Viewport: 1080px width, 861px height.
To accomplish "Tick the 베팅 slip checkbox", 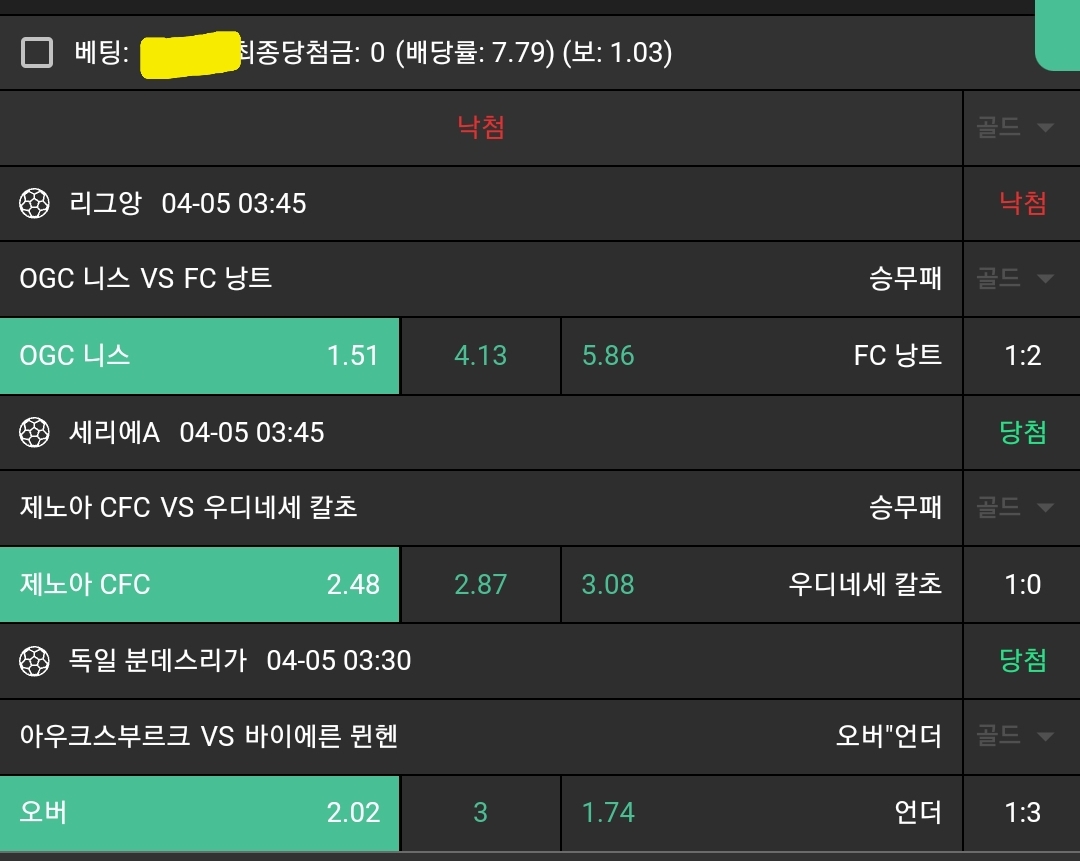I will (37, 53).
